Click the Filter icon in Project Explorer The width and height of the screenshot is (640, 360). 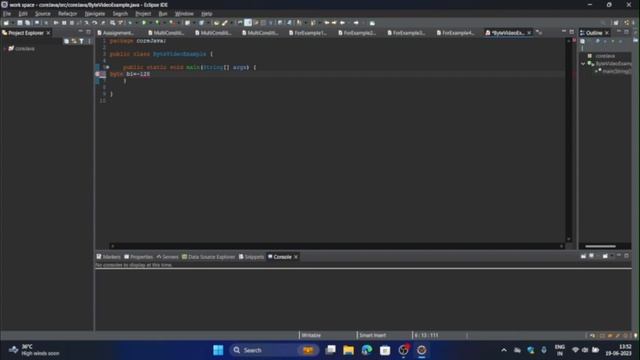click(81, 41)
